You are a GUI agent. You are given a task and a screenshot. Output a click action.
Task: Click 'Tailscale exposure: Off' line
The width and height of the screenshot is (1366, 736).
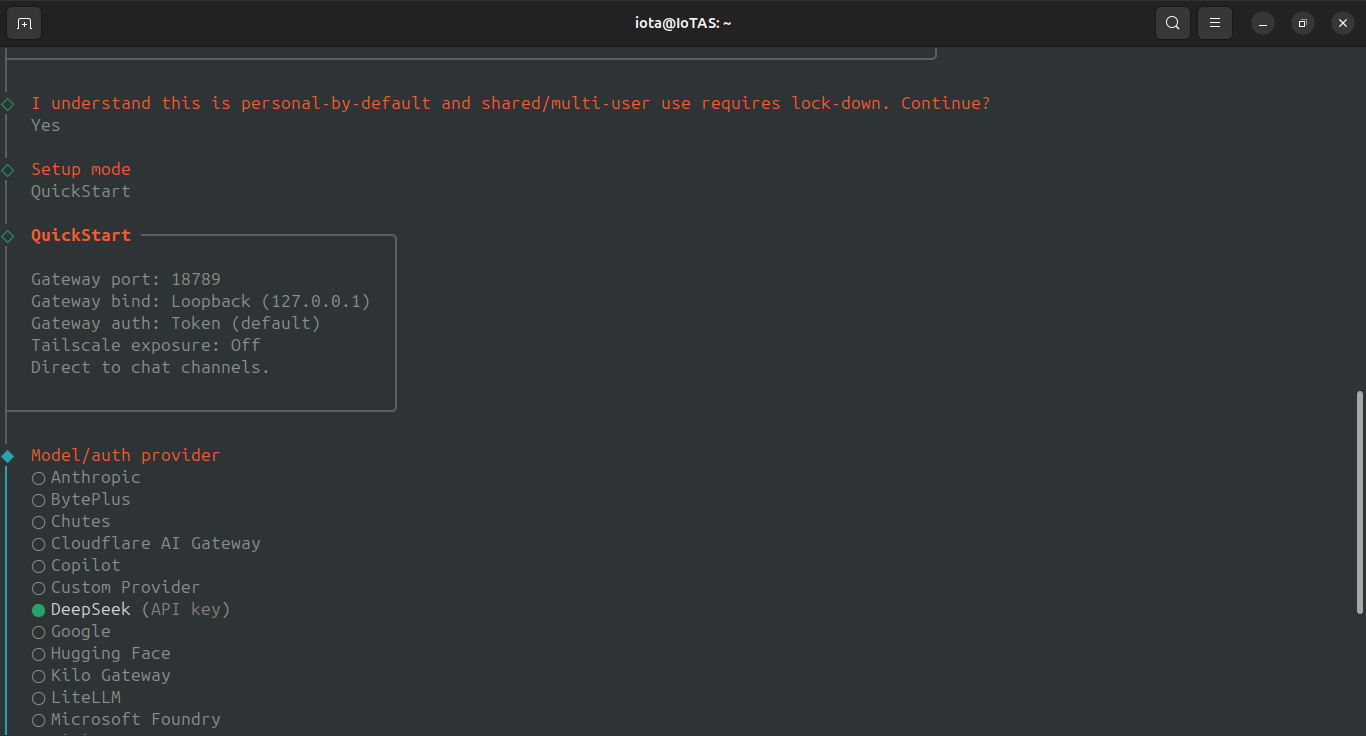[146, 345]
